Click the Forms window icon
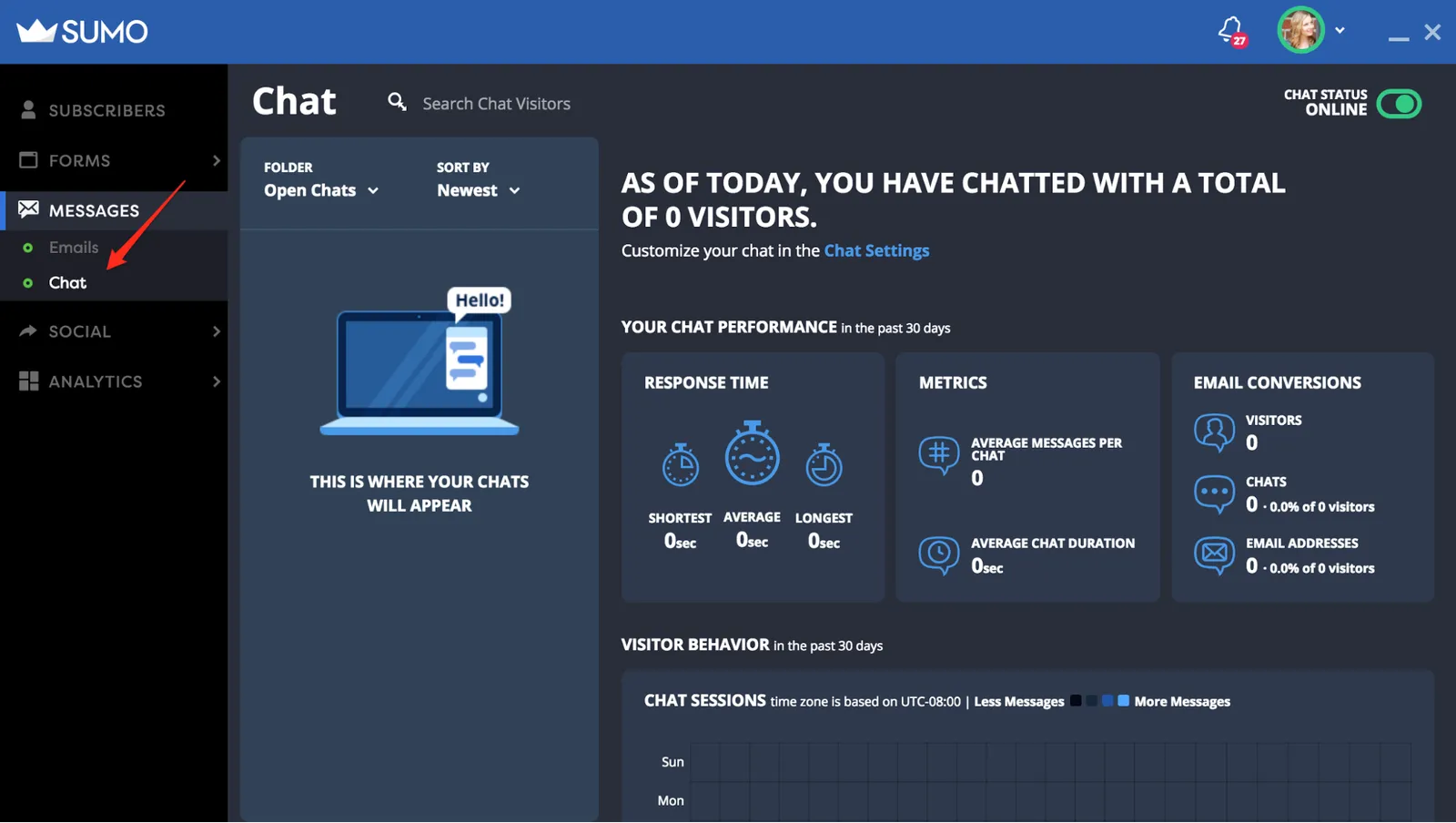 pos(28,160)
